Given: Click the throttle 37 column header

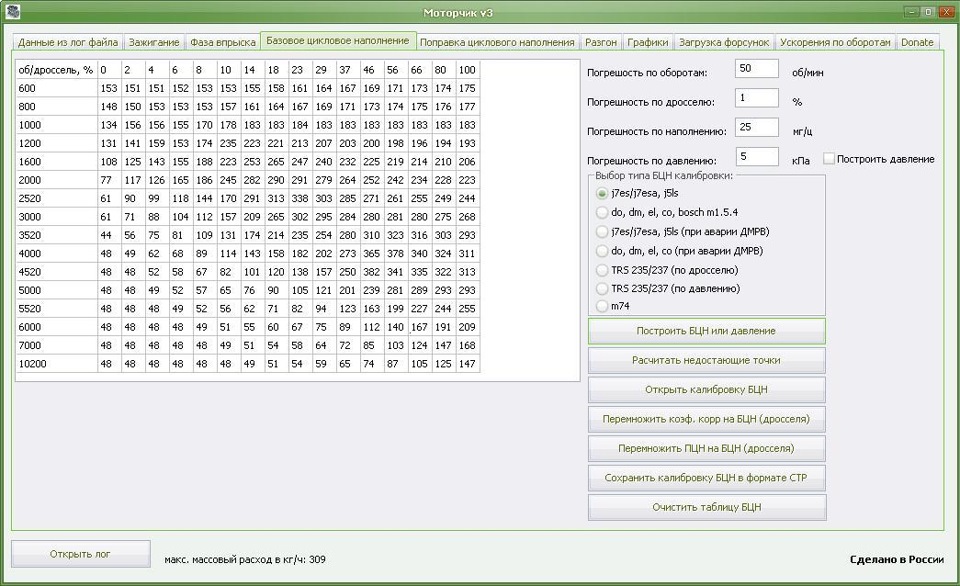Looking at the screenshot, I should (348, 70).
